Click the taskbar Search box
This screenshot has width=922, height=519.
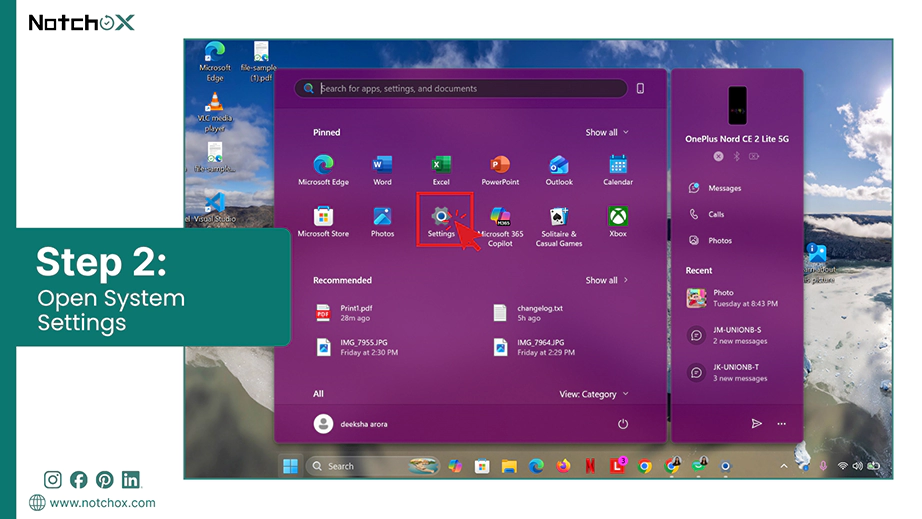pyautogui.click(x=373, y=466)
